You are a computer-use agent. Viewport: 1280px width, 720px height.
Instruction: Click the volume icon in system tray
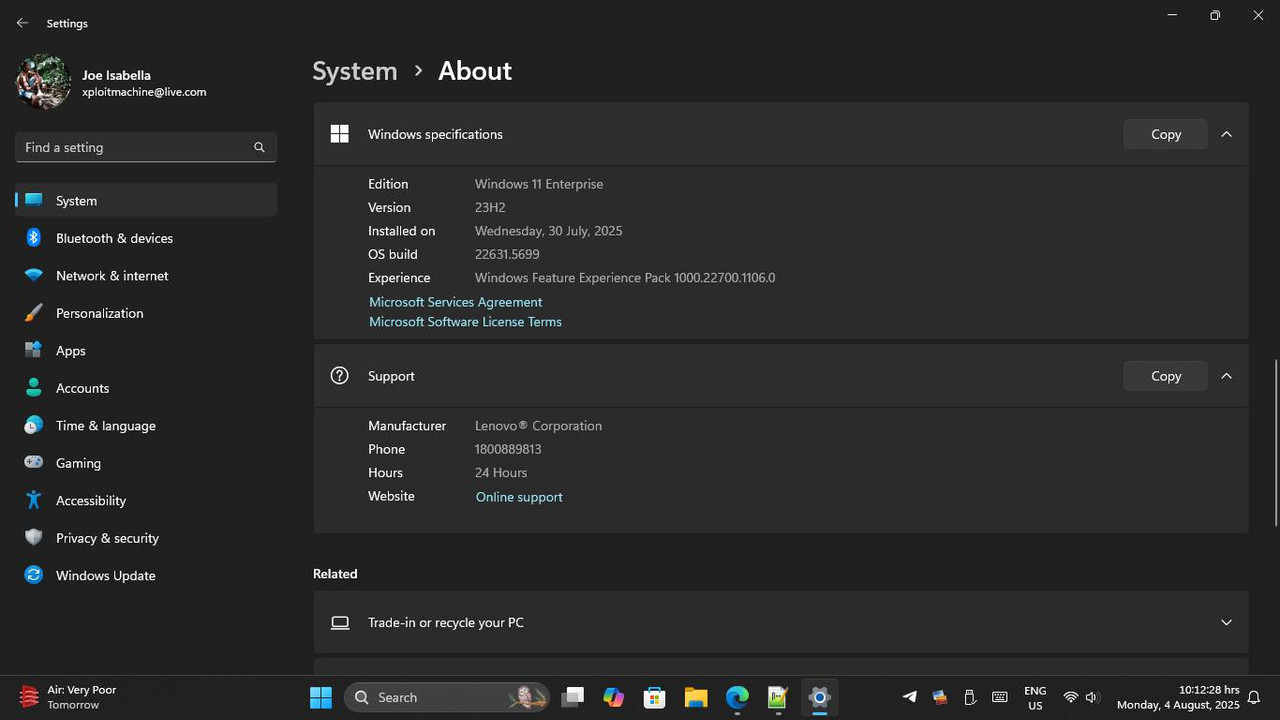tap(1092, 697)
